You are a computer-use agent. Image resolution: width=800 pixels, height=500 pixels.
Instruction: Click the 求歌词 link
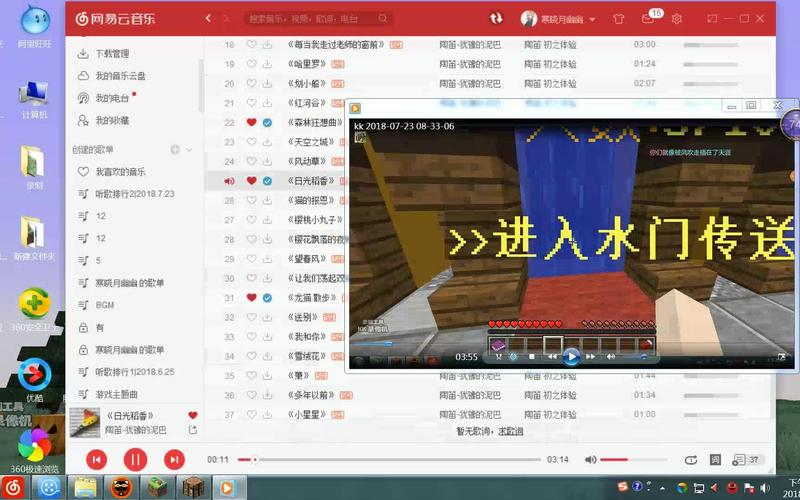click(511, 431)
